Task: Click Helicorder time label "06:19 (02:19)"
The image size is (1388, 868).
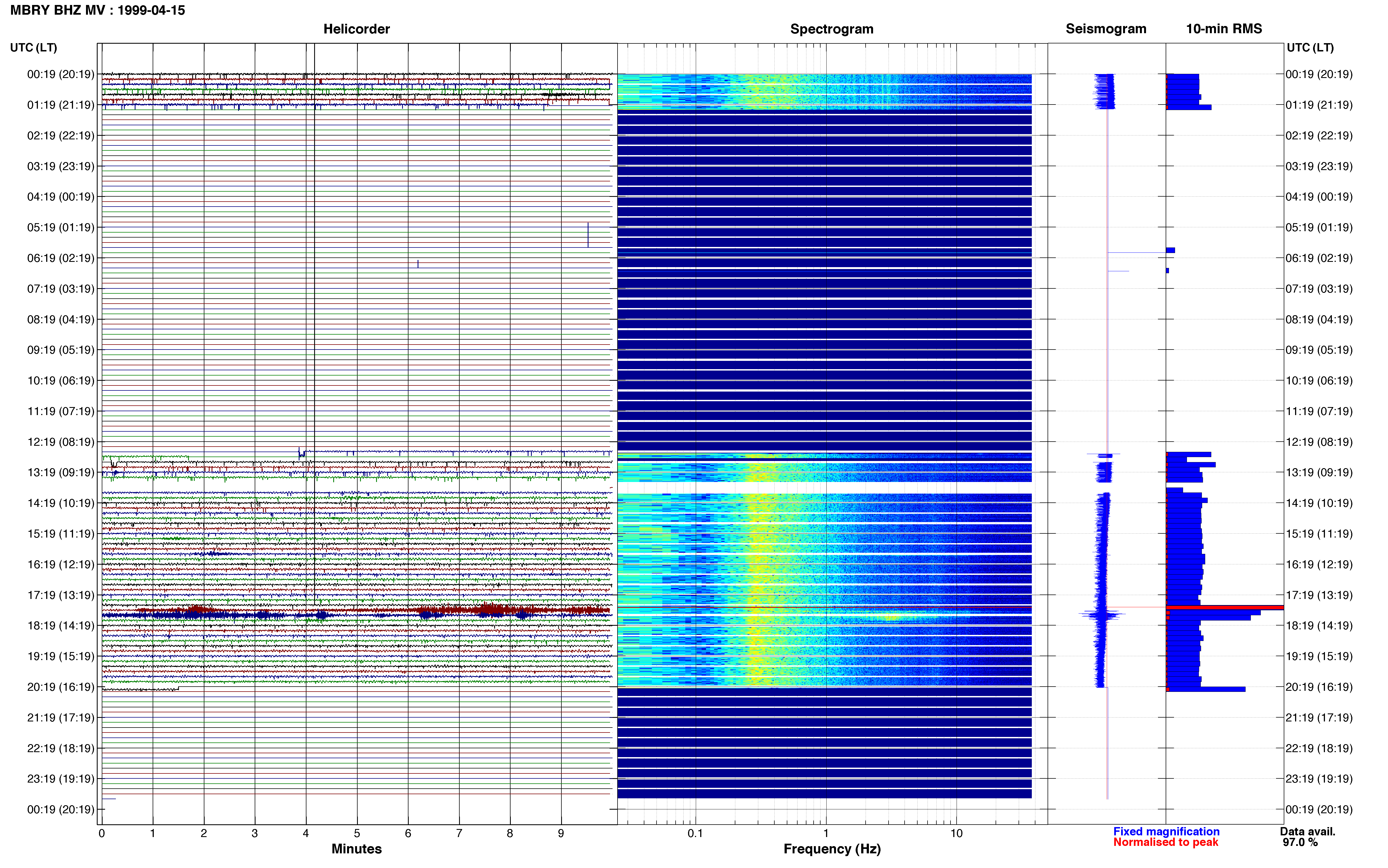Action: tap(61, 258)
